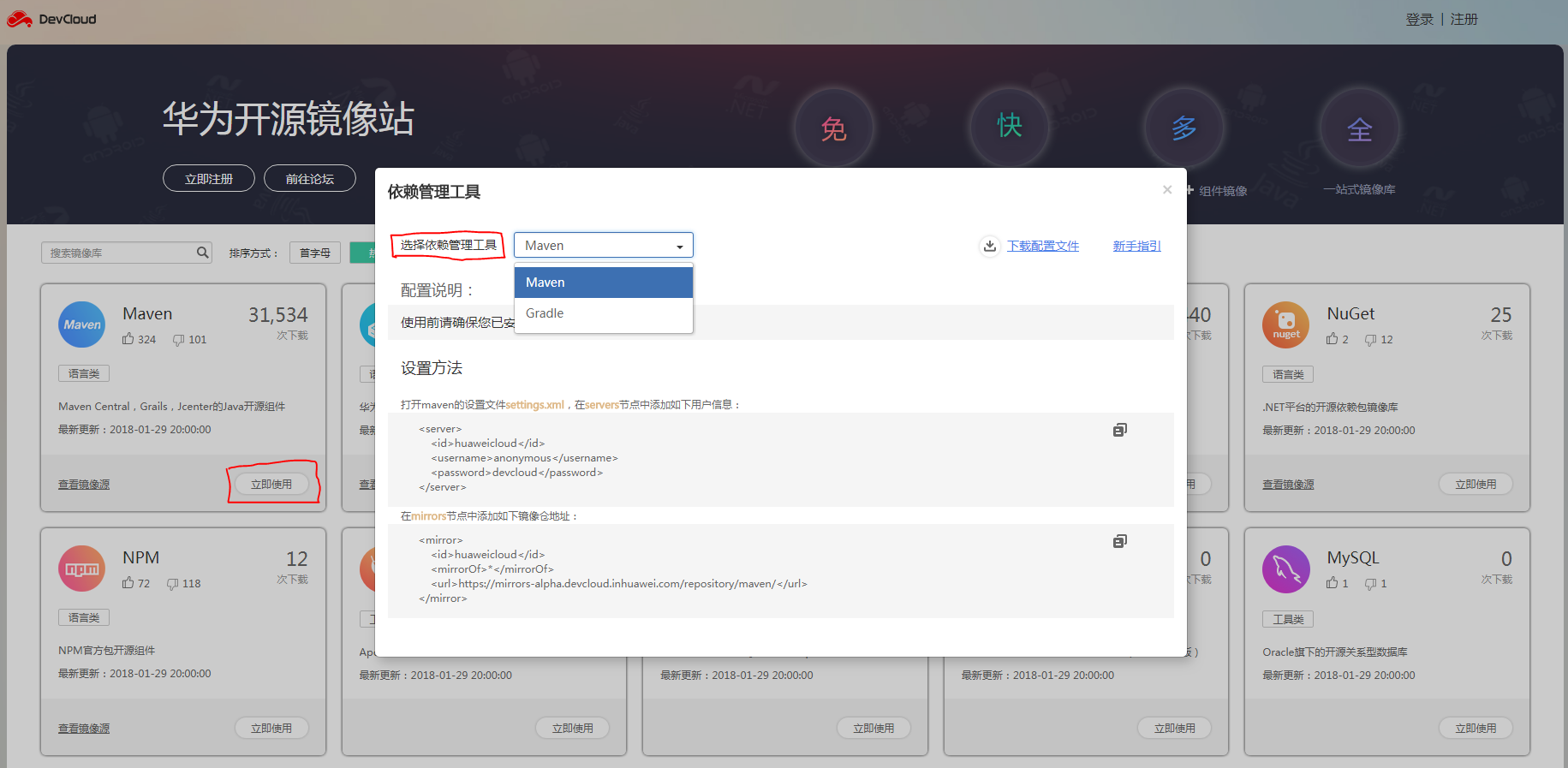Click the DevCloud logo icon

click(20, 19)
